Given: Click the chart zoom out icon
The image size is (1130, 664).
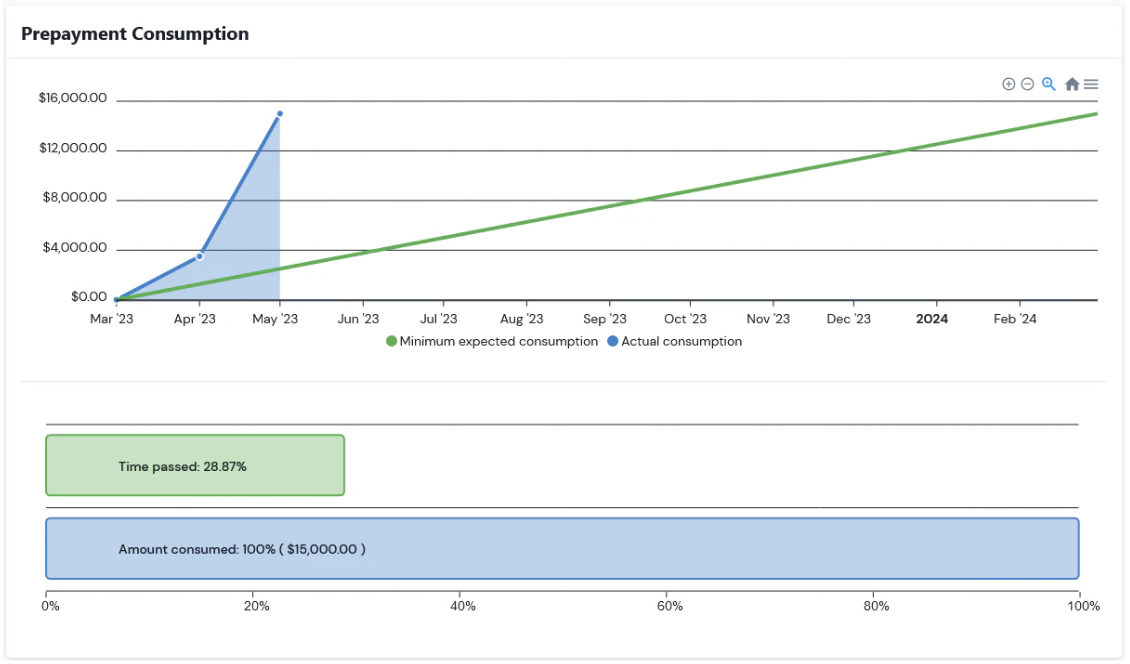Looking at the screenshot, I should (x=1028, y=84).
